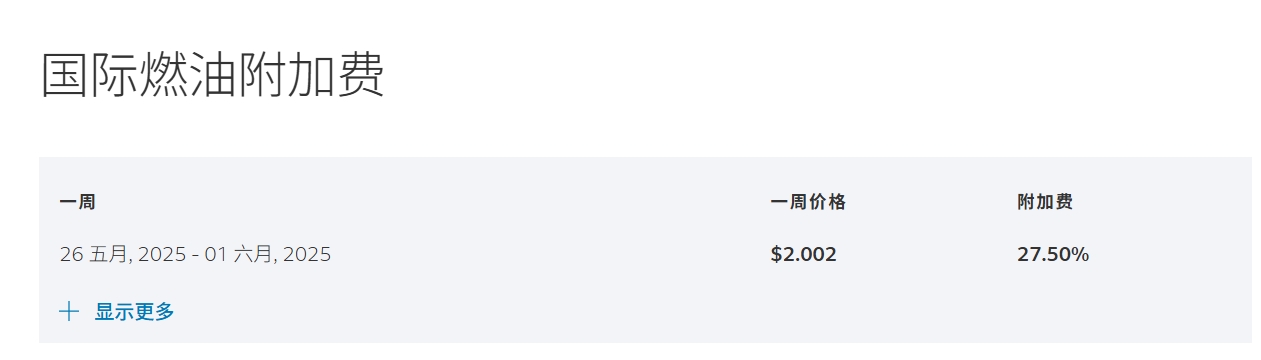Image resolution: width=1261 pixels, height=360 pixels.
Task: Click the 国际 characters in the heading
Action: click(x=90, y=75)
